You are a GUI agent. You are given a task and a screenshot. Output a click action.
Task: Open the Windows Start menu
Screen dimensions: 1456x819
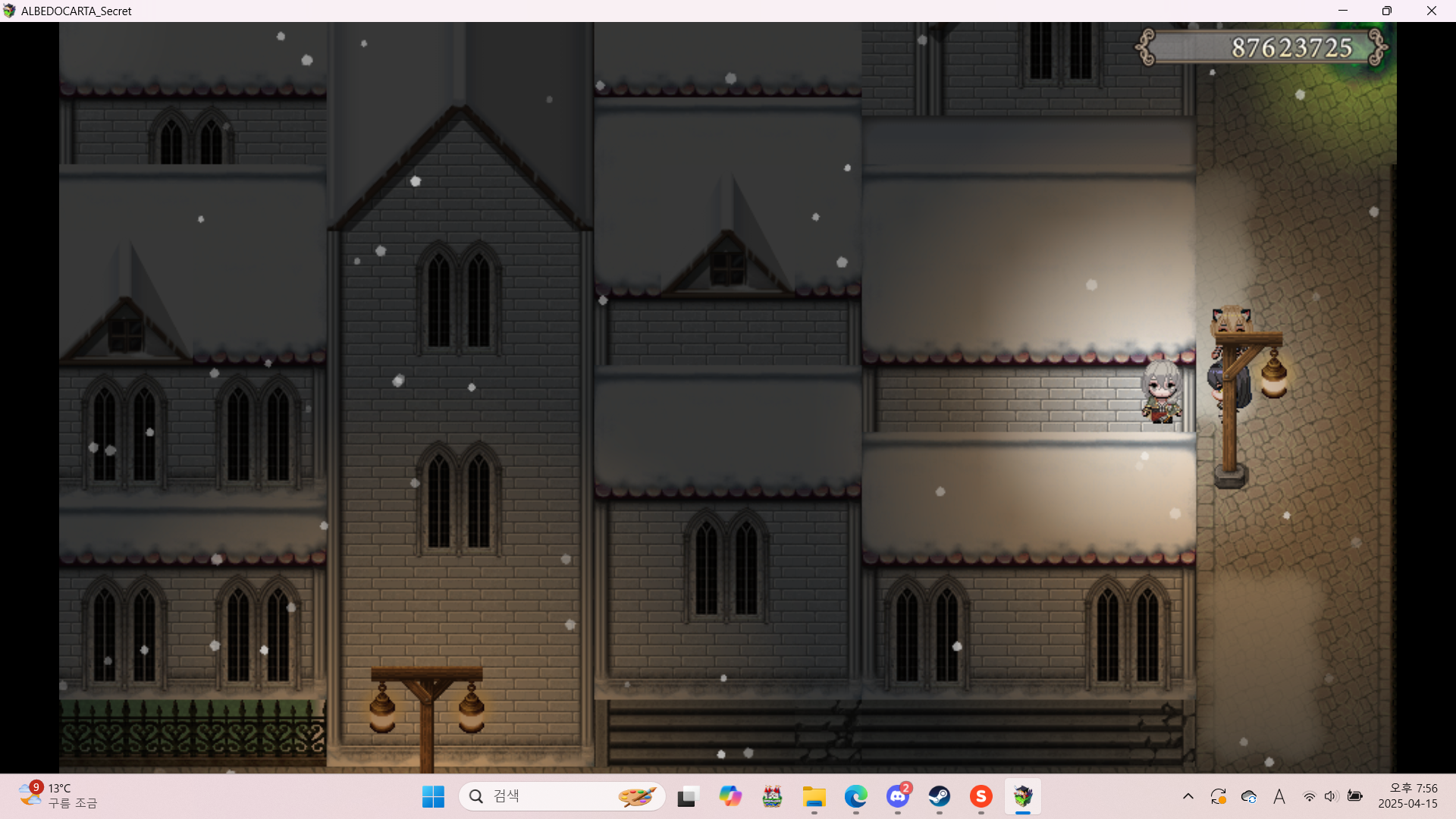(433, 796)
